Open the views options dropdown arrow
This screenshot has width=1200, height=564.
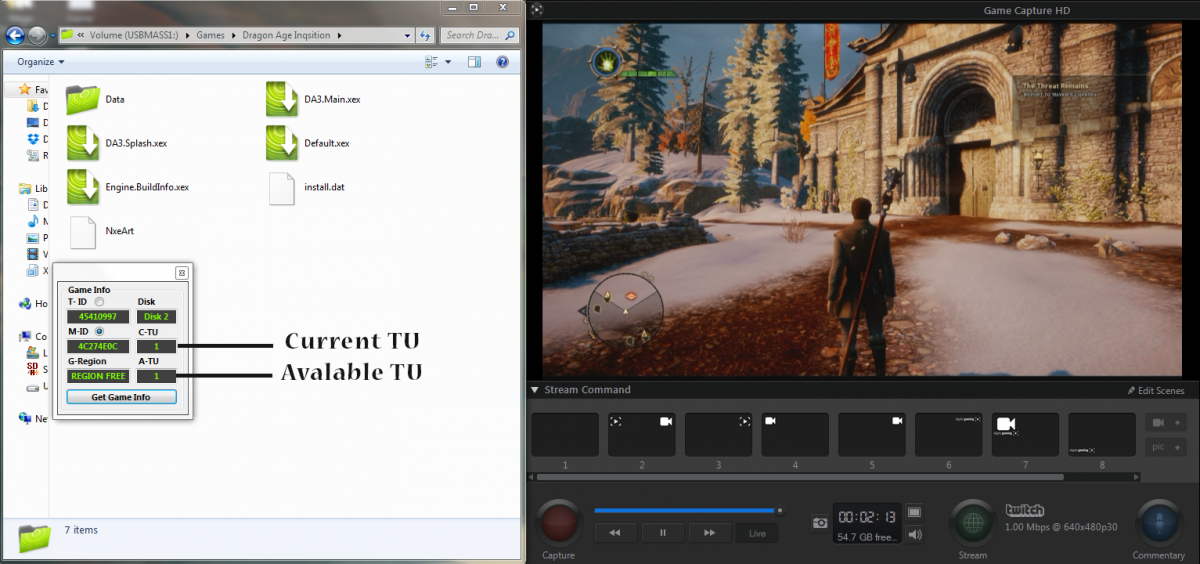(448, 62)
